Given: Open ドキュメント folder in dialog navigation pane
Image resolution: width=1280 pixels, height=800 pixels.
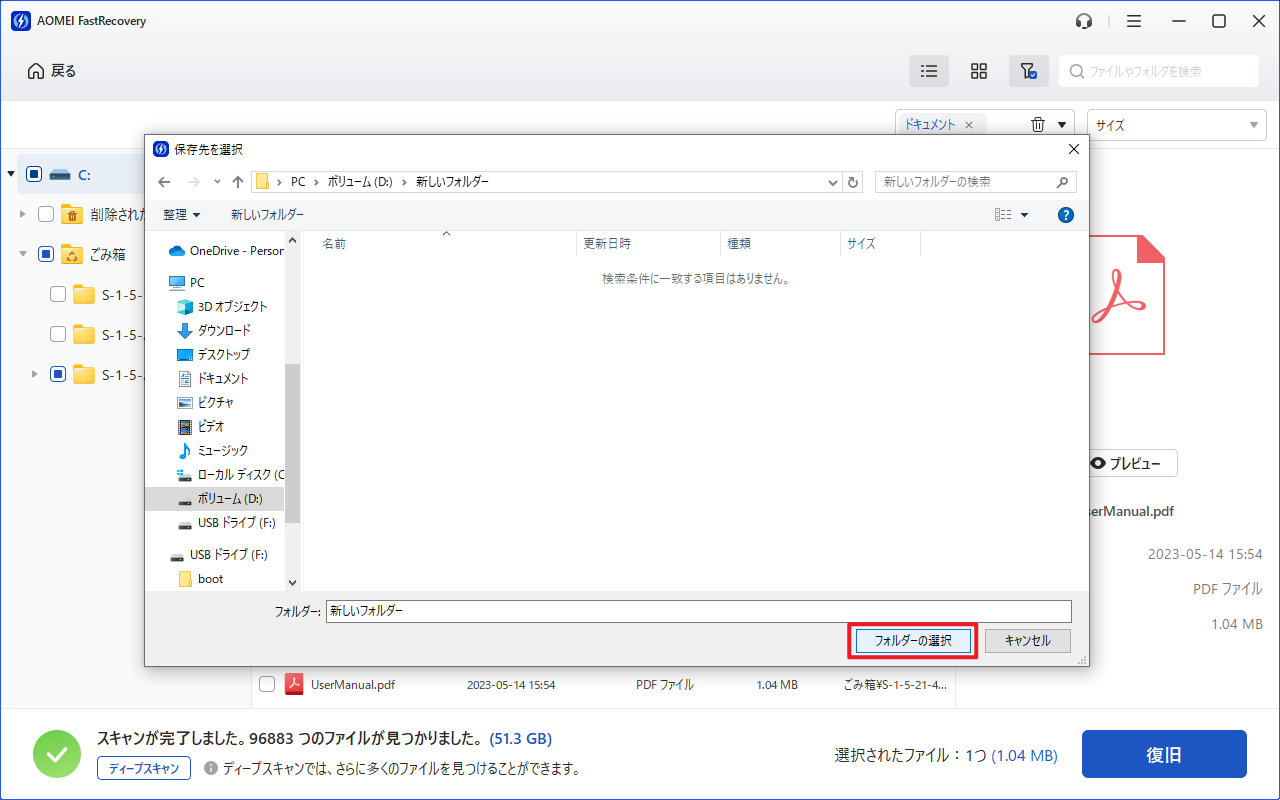Looking at the screenshot, I should click(x=213, y=379).
